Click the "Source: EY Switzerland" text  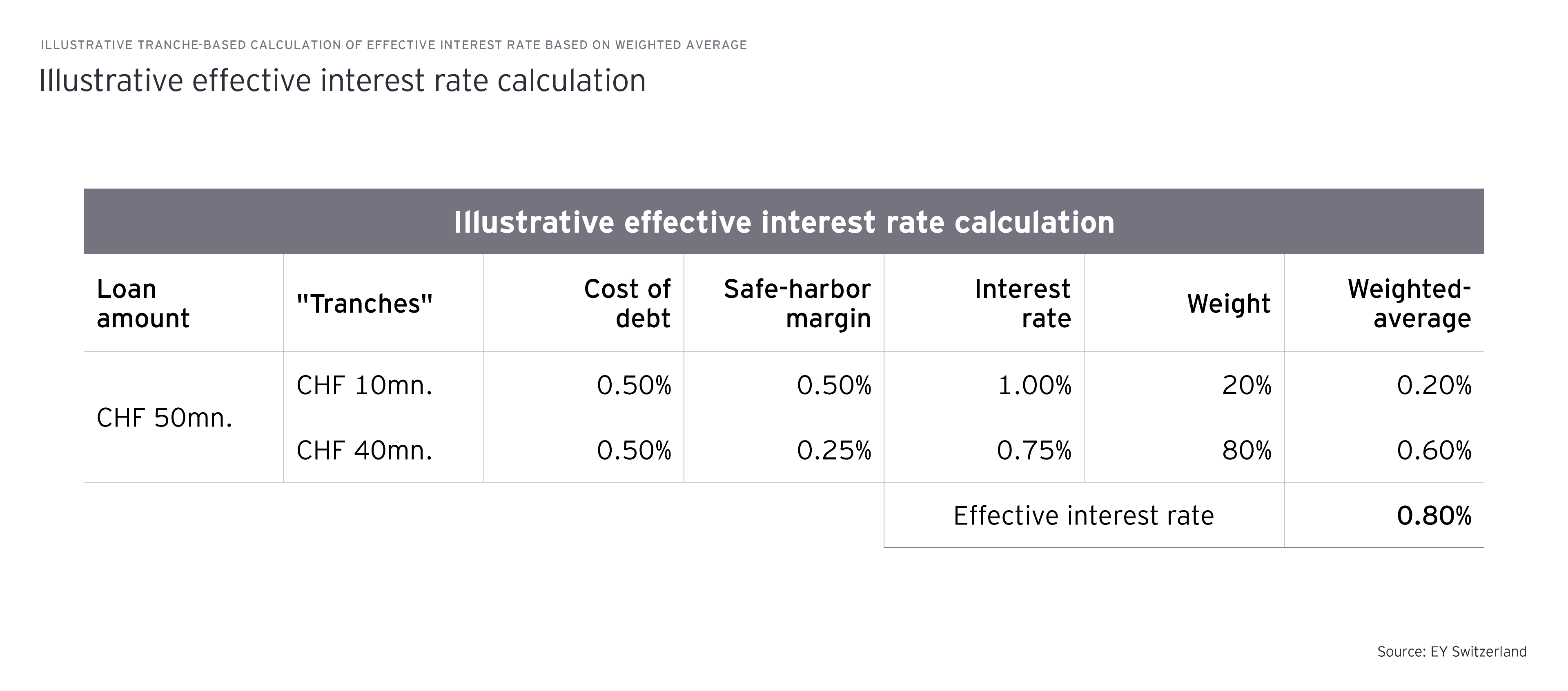(1452, 651)
